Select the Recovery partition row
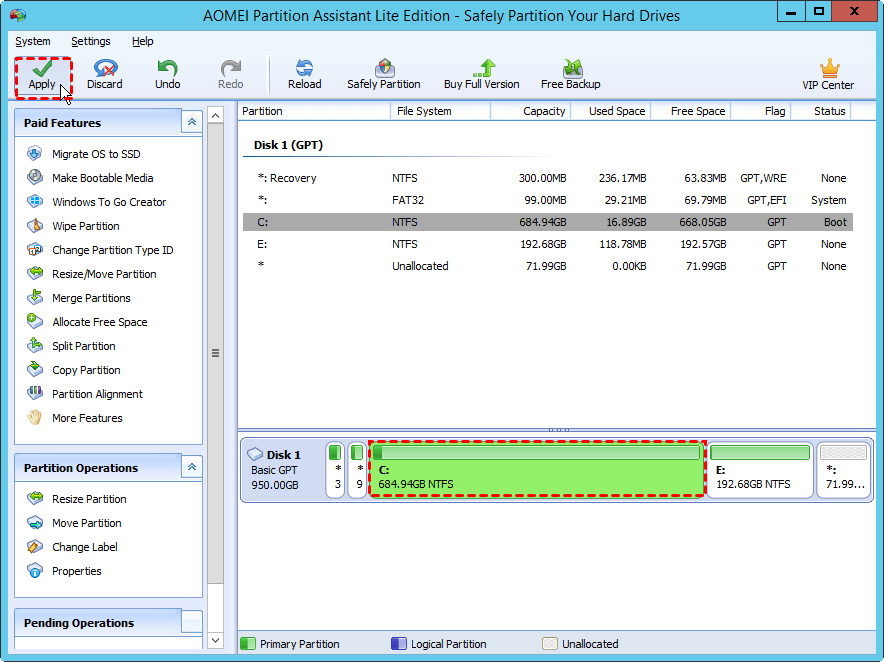 click(548, 178)
